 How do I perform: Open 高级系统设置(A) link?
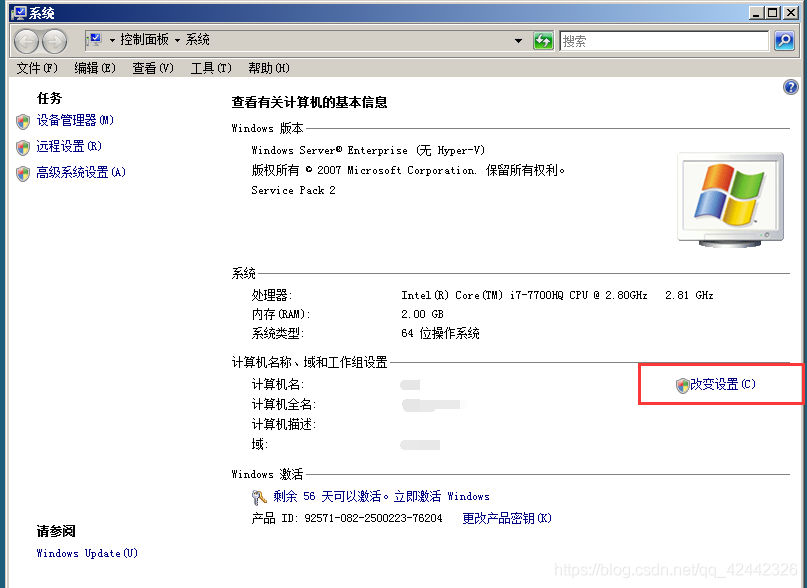coord(81,172)
